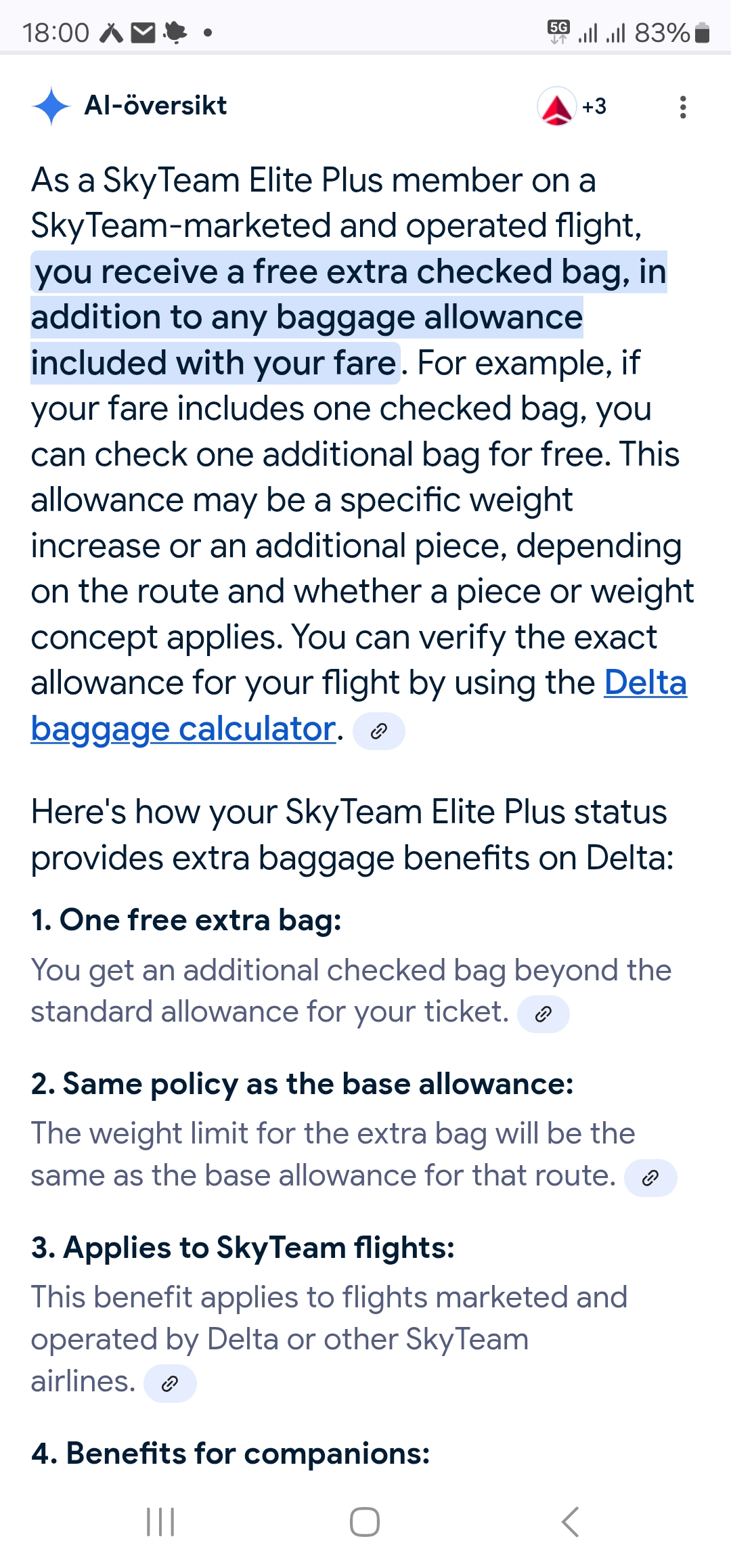Tap 'Applies to SkyTeam flights' heading

(x=242, y=1248)
